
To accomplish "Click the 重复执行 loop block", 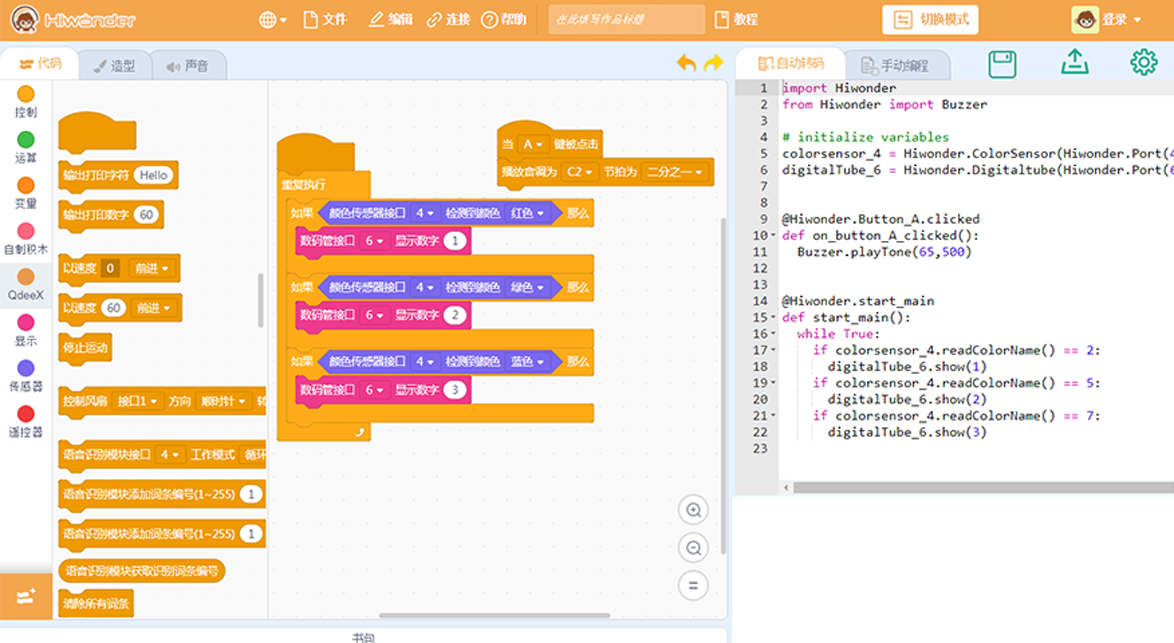I will [x=304, y=185].
